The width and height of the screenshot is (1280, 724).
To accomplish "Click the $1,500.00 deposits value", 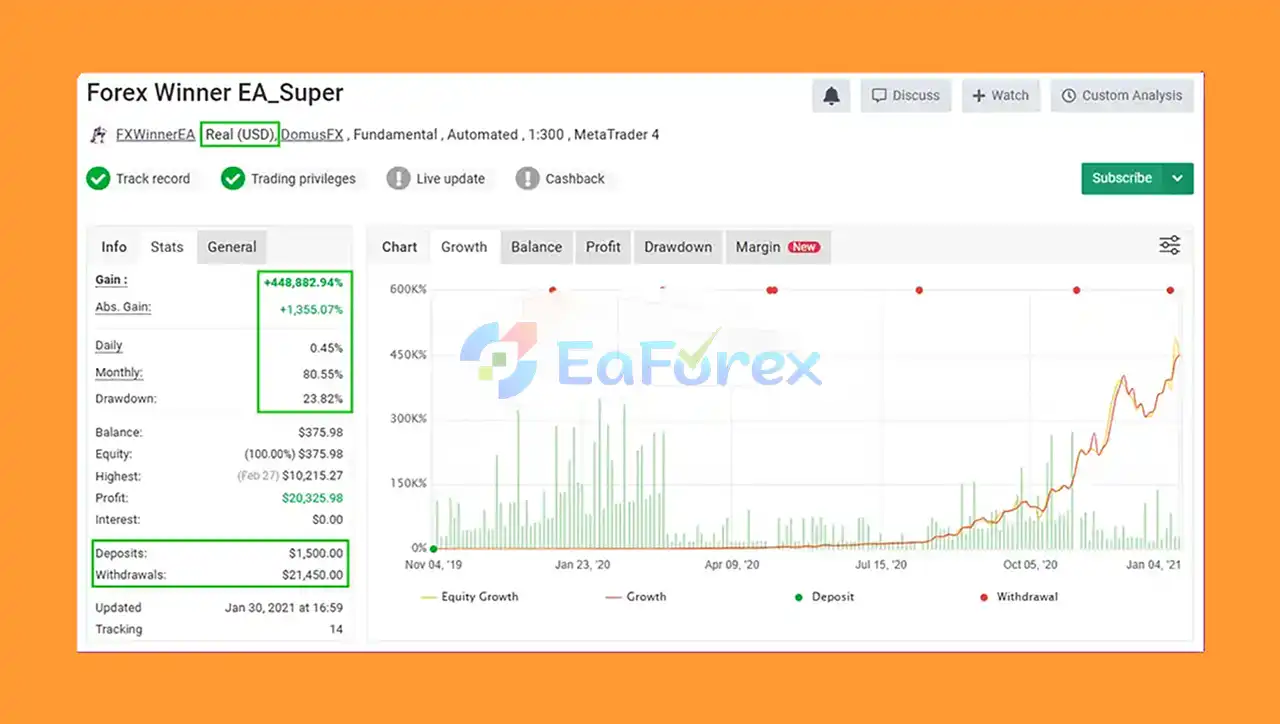I will tap(316, 553).
